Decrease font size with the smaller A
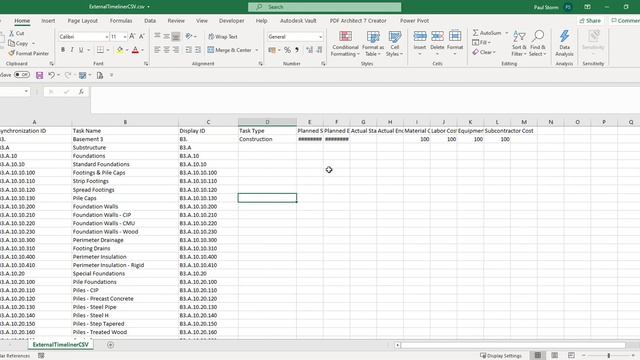This screenshot has width=640, height=360. pyautogui.click(x=142, y=36)
